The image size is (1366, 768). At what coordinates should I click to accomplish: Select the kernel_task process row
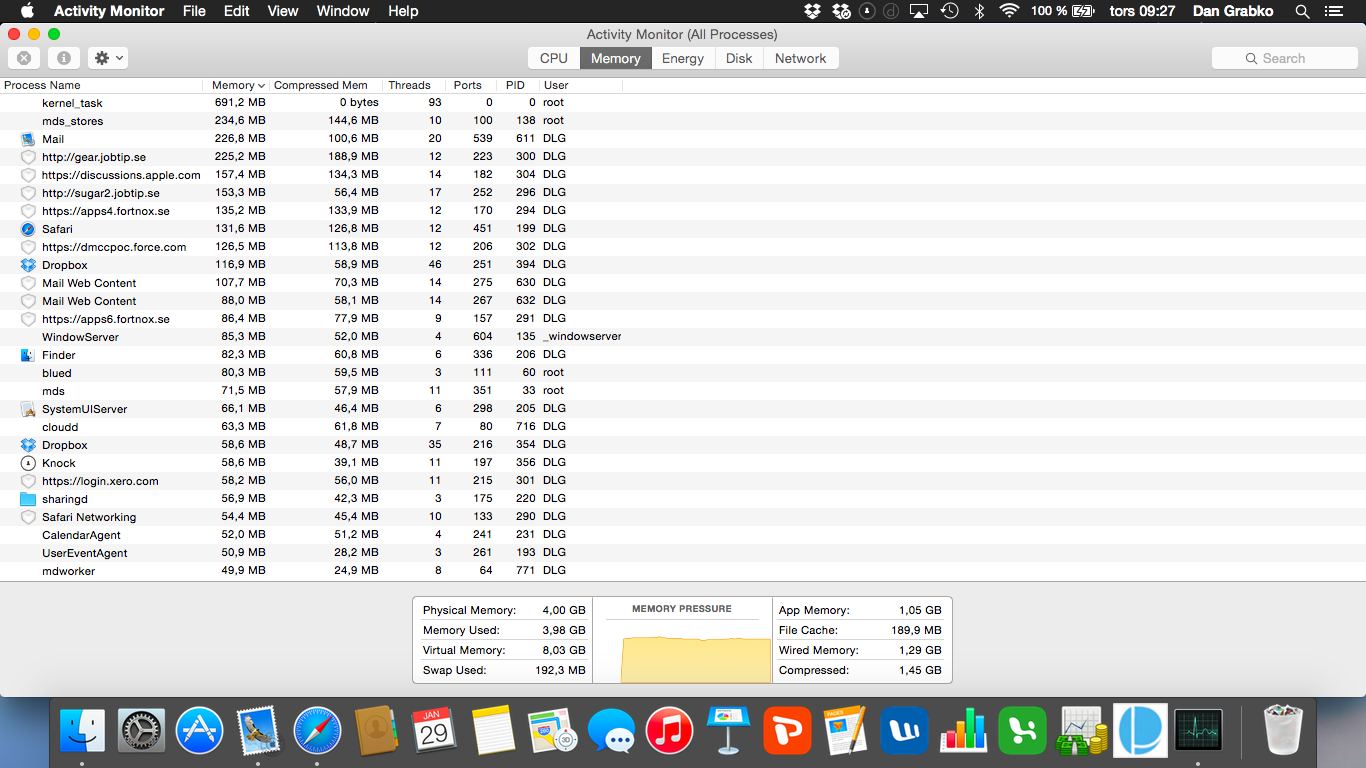683,103
